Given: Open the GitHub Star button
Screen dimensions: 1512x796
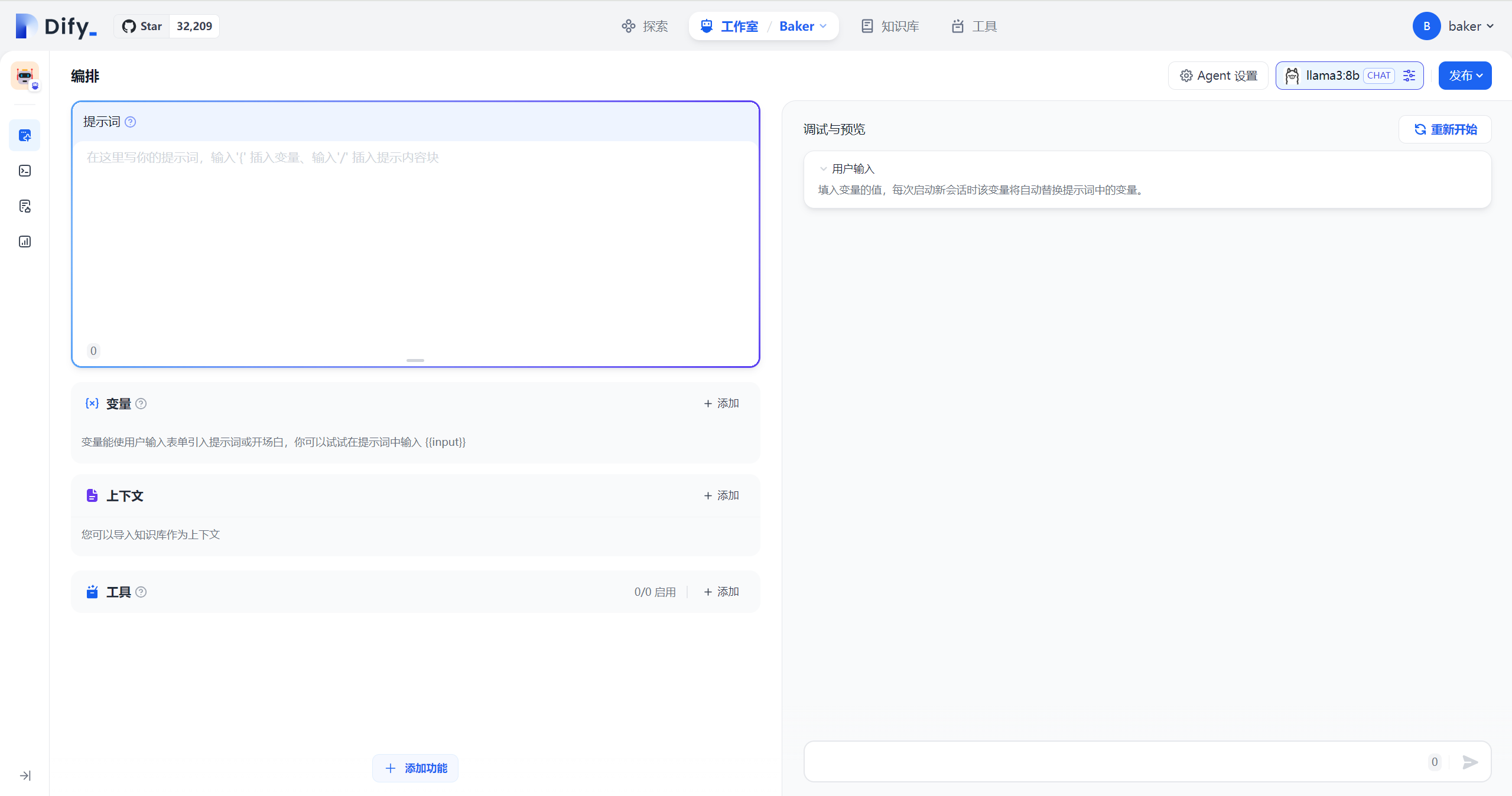Looking at the screenshot, I should tap(142, 26).
